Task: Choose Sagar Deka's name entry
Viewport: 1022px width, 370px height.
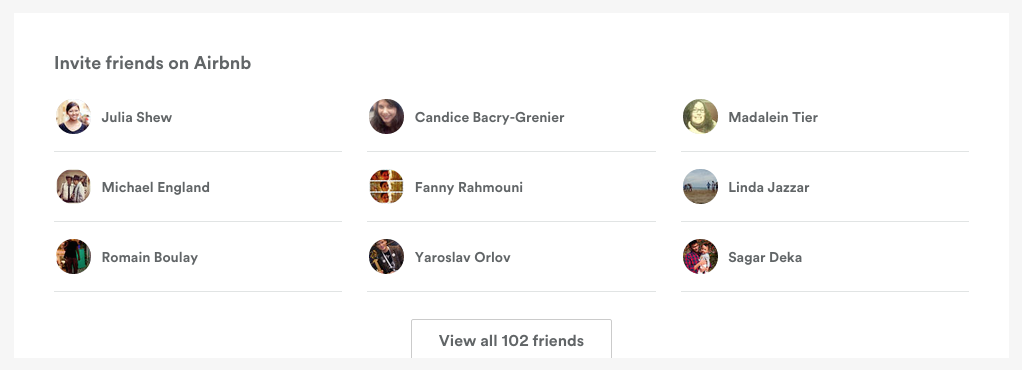Action: pyautogui.click(x=765, y=257)
